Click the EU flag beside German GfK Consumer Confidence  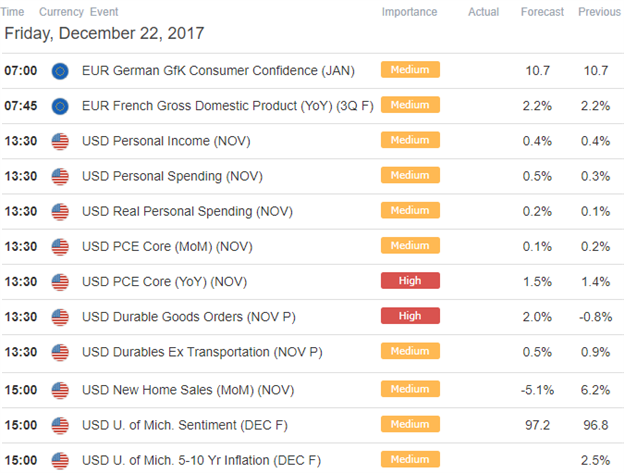coord(60,71)
